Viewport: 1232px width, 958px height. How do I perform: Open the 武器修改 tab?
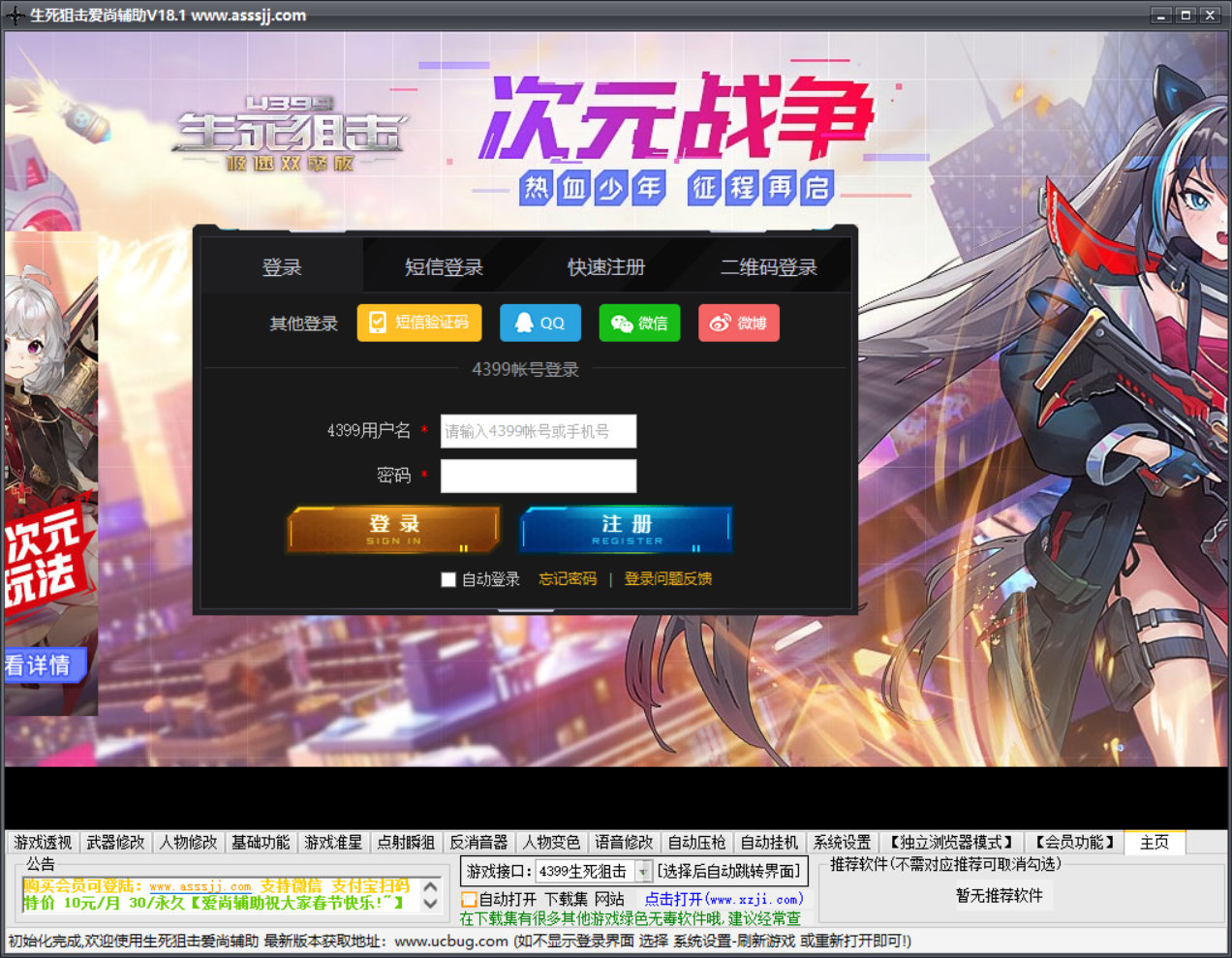(x=115, y=843)
